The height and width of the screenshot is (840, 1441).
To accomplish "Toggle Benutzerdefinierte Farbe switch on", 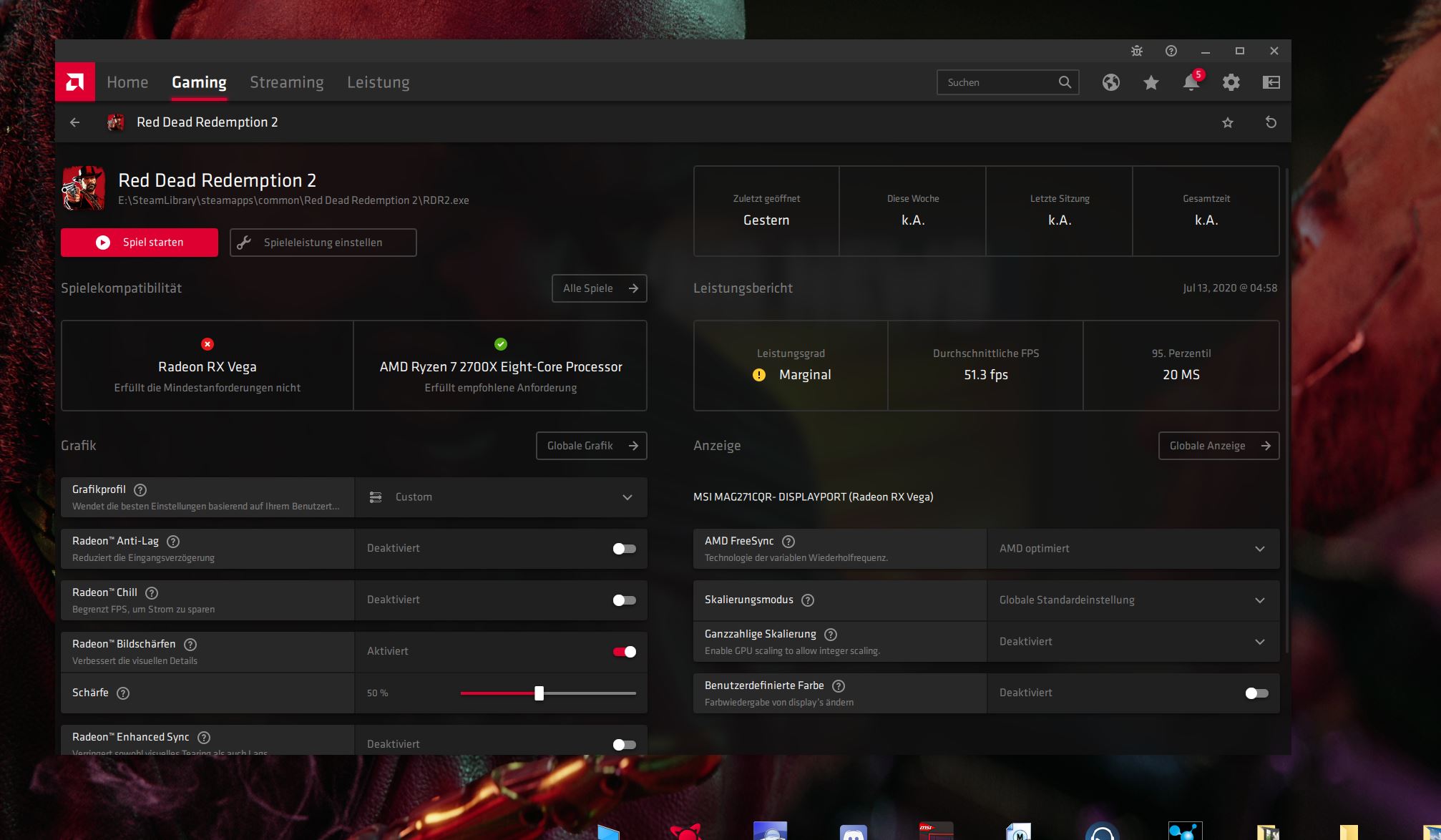I will [x=1256, y=693].
